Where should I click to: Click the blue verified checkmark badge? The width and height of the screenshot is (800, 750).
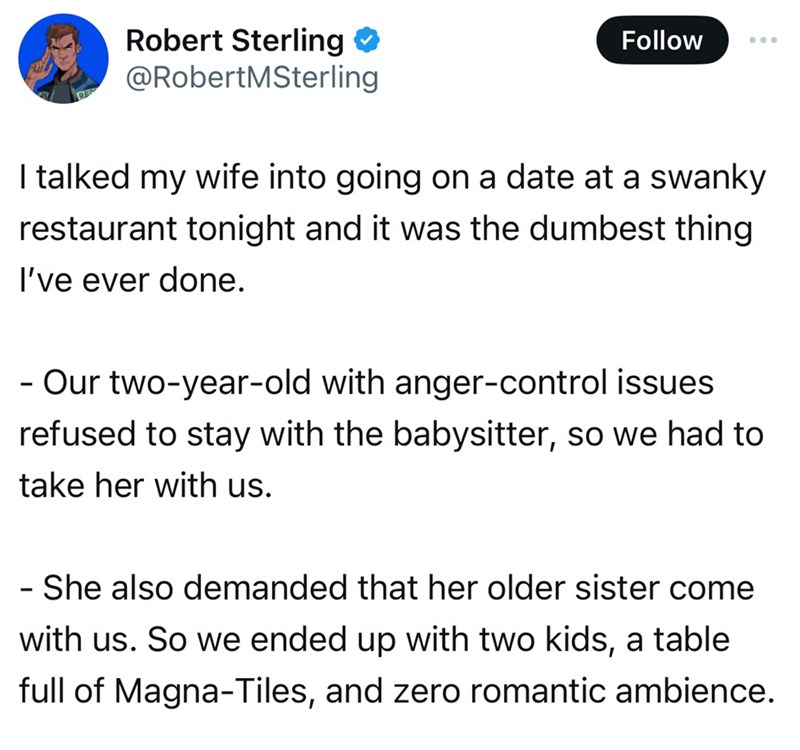tap(367, 41)
